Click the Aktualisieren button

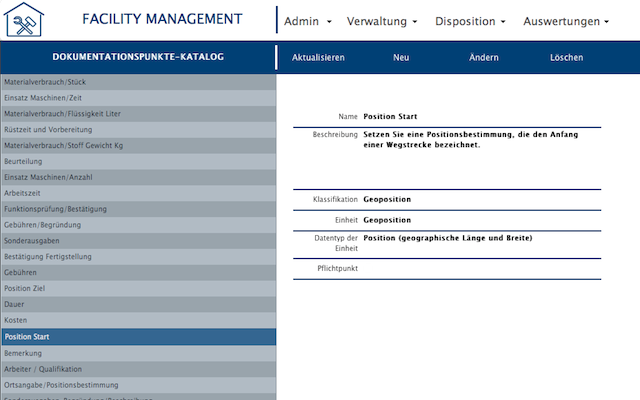tap(318, 57)
